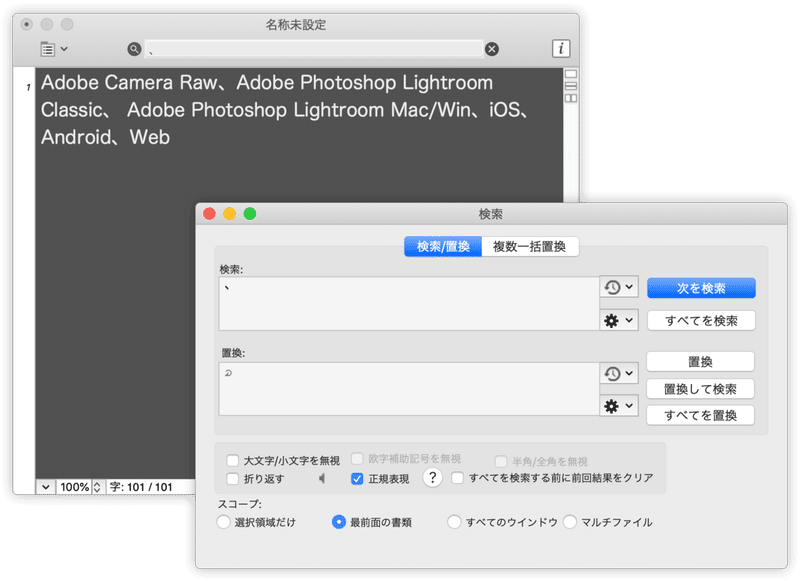Minimize the 検索 window with the yellow button

click(230, 214)
